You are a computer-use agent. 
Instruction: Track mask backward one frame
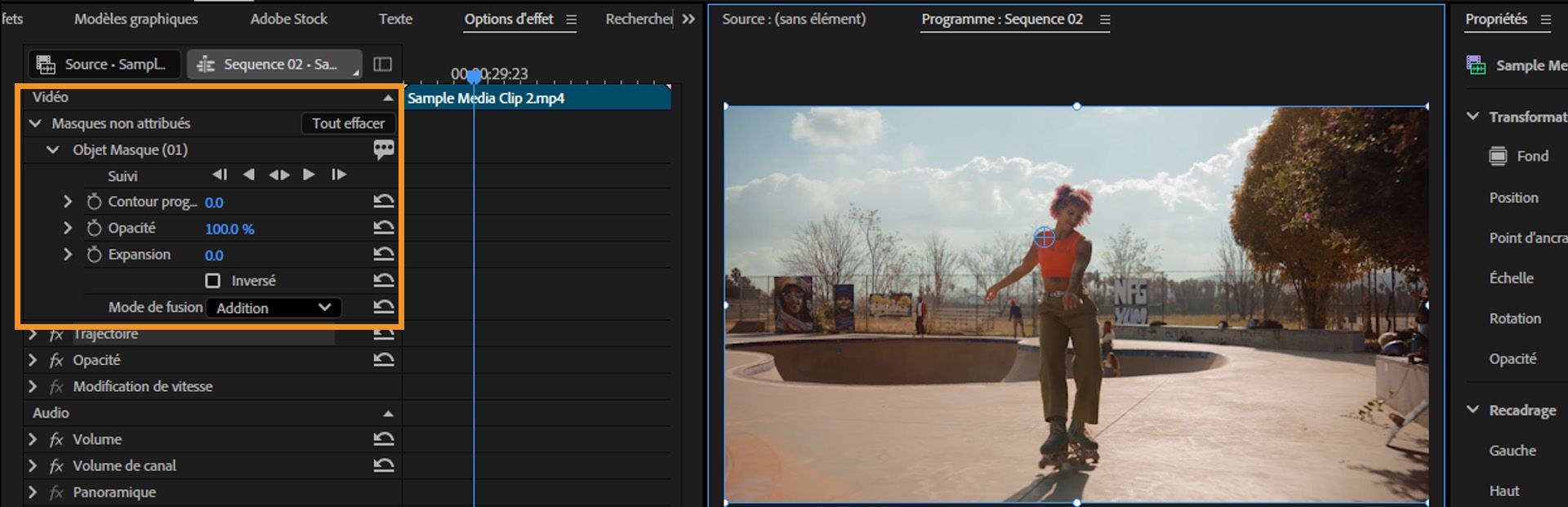(x=220, y=175)
